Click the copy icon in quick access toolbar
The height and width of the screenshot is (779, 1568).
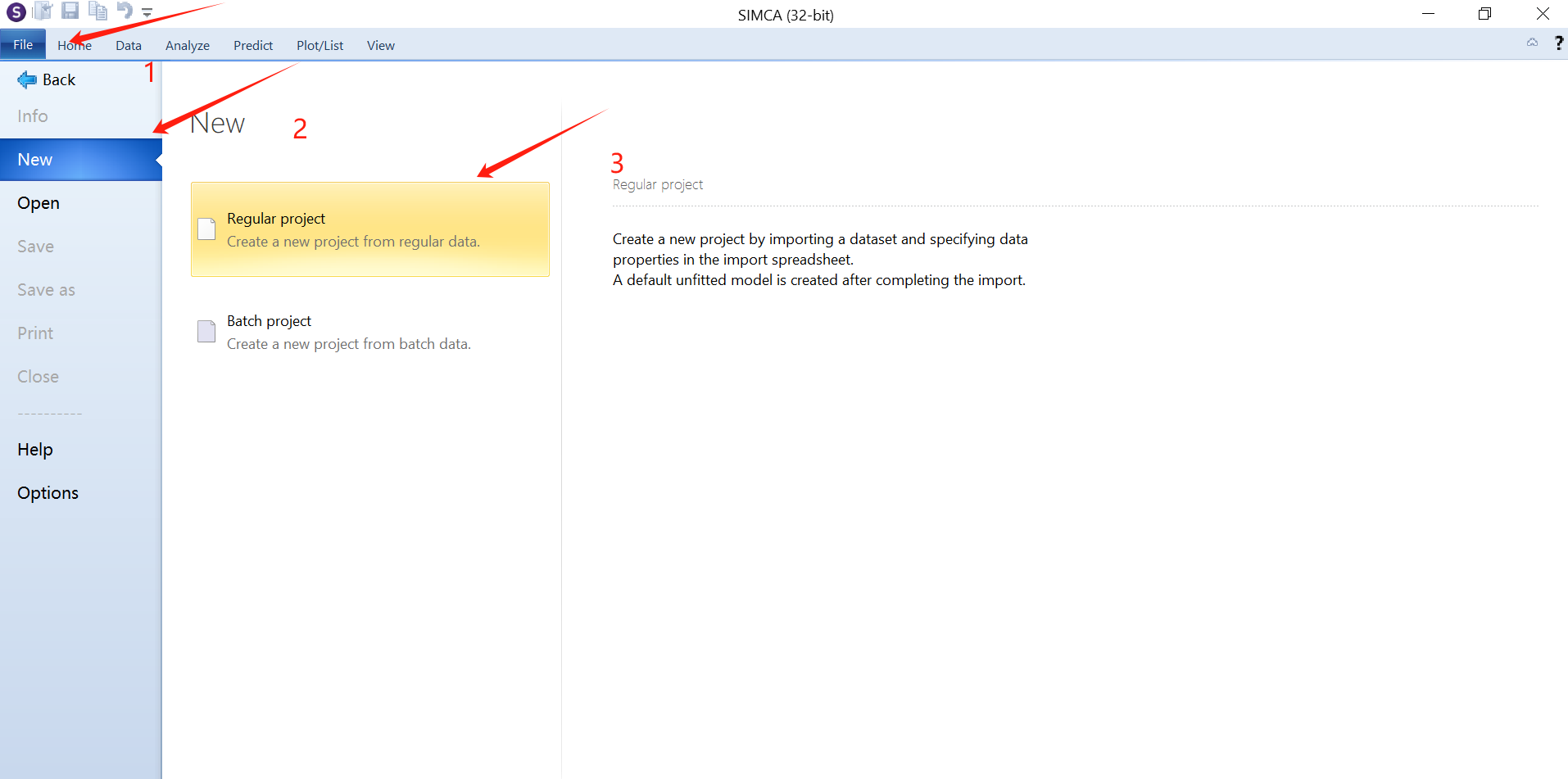tap(97, 11)
